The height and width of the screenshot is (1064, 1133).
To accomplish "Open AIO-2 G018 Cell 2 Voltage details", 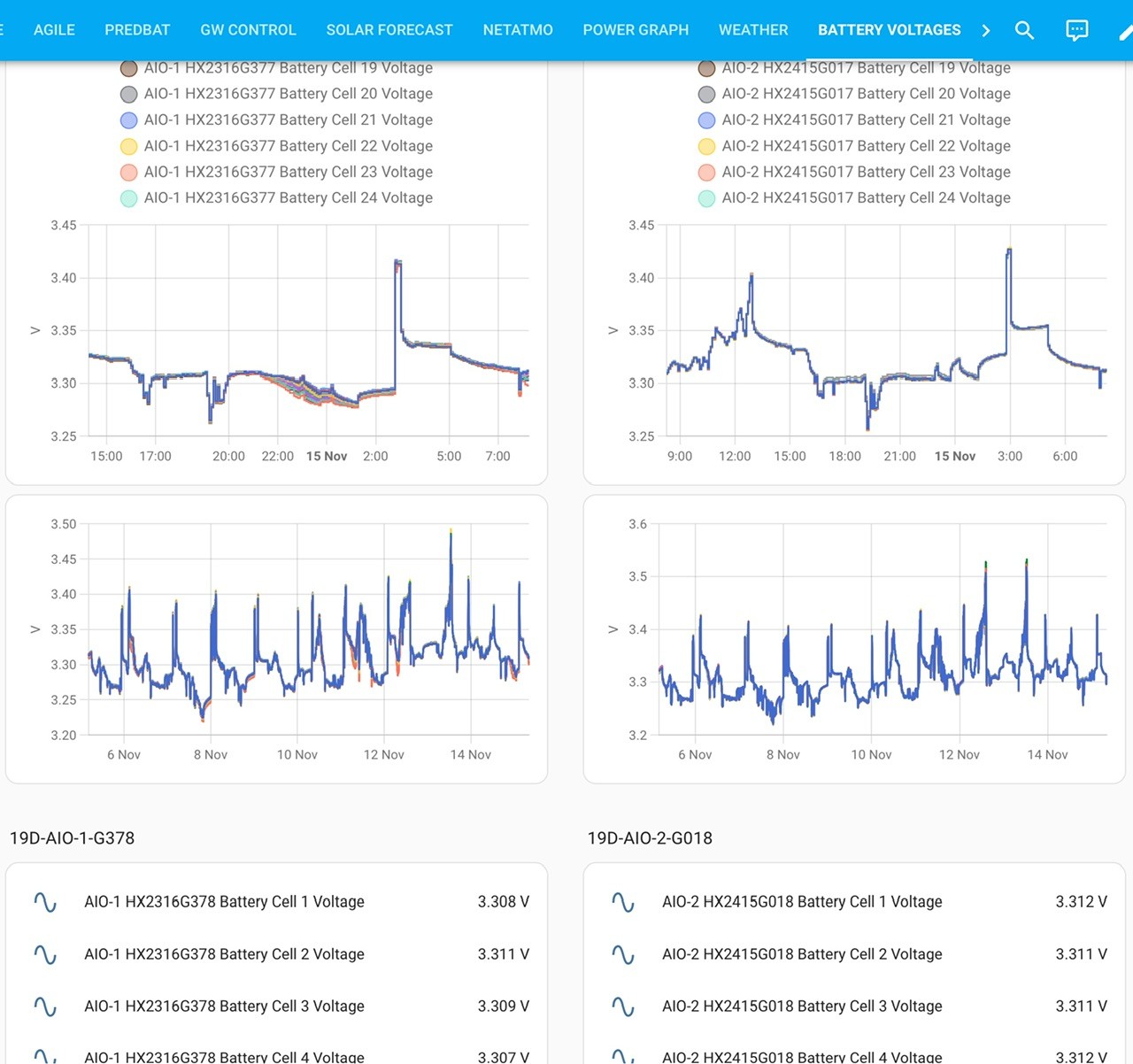I will coord(854,954).
